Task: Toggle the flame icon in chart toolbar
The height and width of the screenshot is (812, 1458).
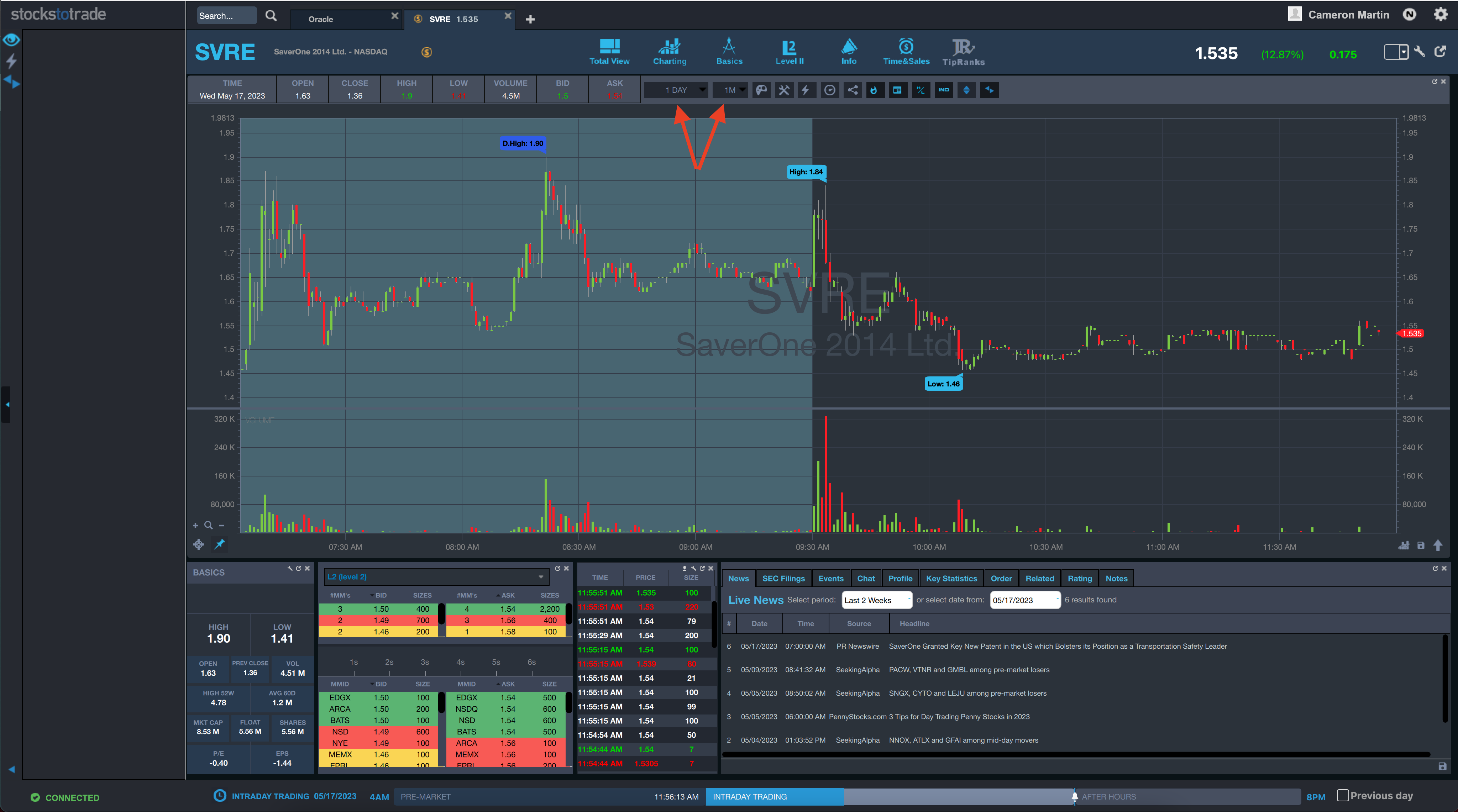Action: [x=875, y=90]
